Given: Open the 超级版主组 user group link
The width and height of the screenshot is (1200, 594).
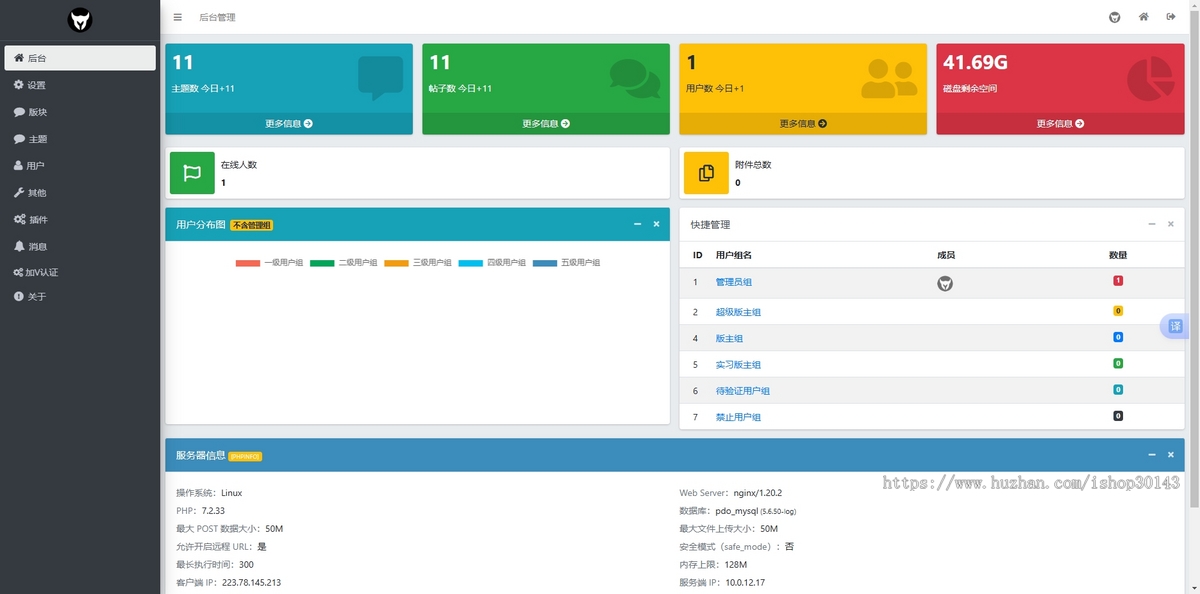Looking at the screenshot, I should pos(738,312).
